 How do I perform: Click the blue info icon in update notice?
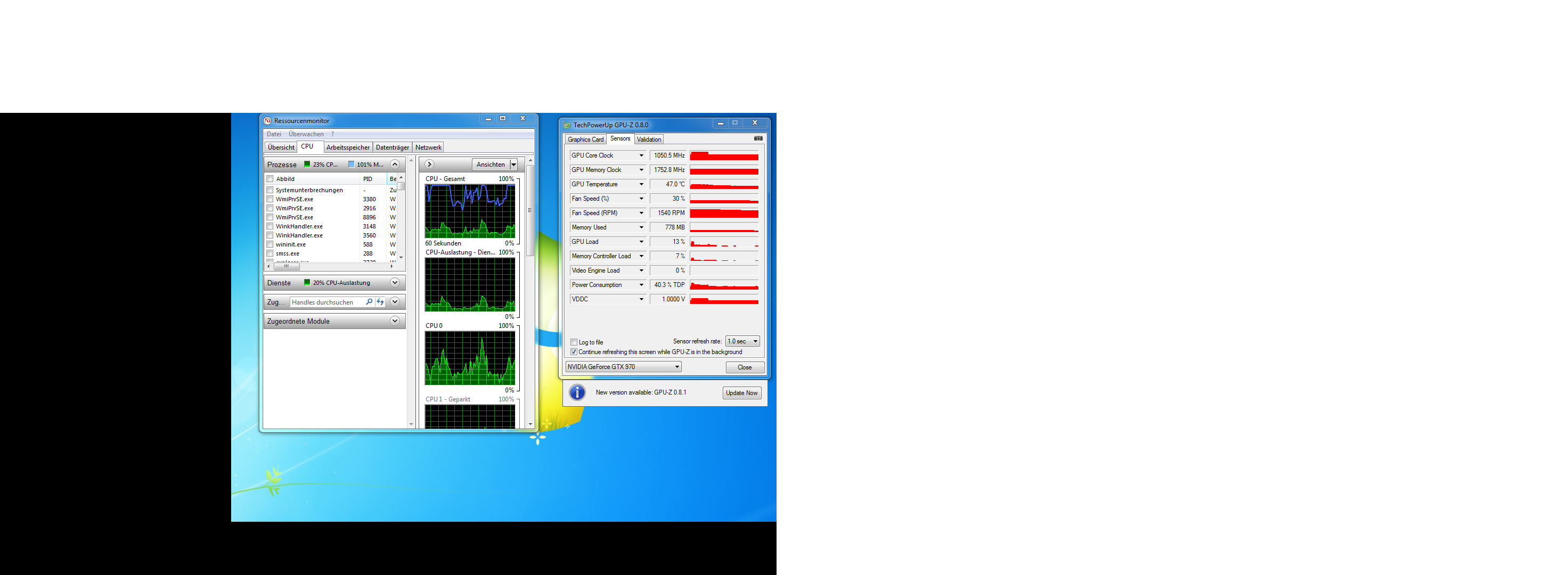point(577,392)
